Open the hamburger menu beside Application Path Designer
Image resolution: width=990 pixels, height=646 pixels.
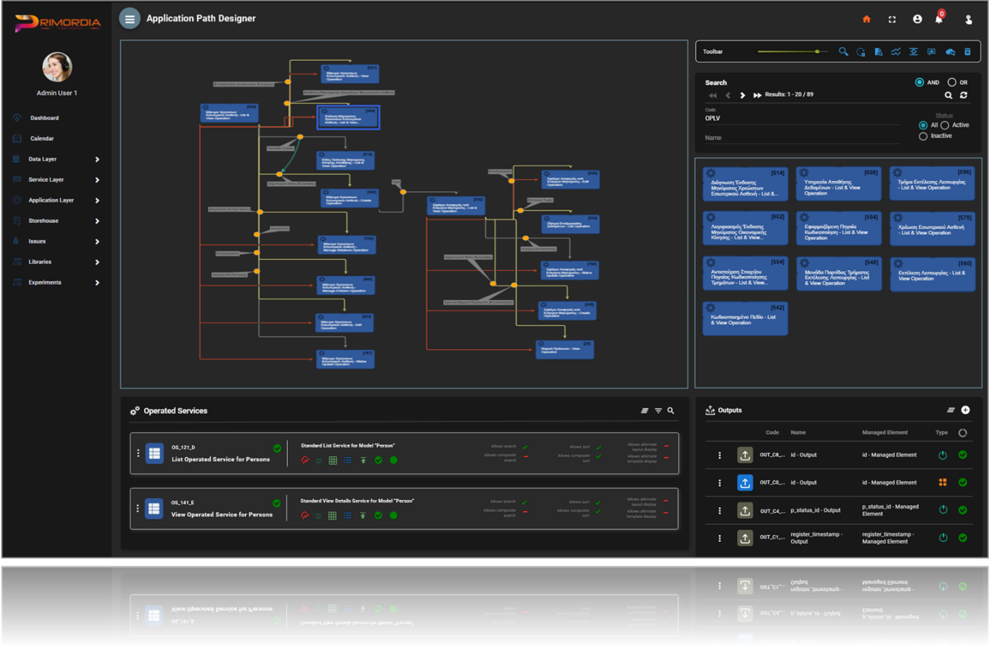[129, 18]
